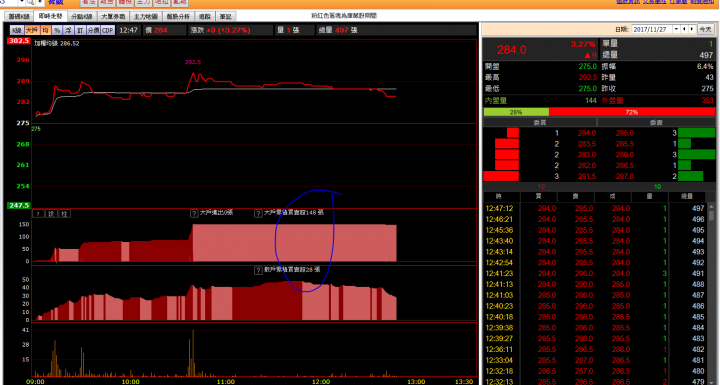The image size is (720, 385).
Task: Open the 筆記 tab
Action: [x=225, y=17]
